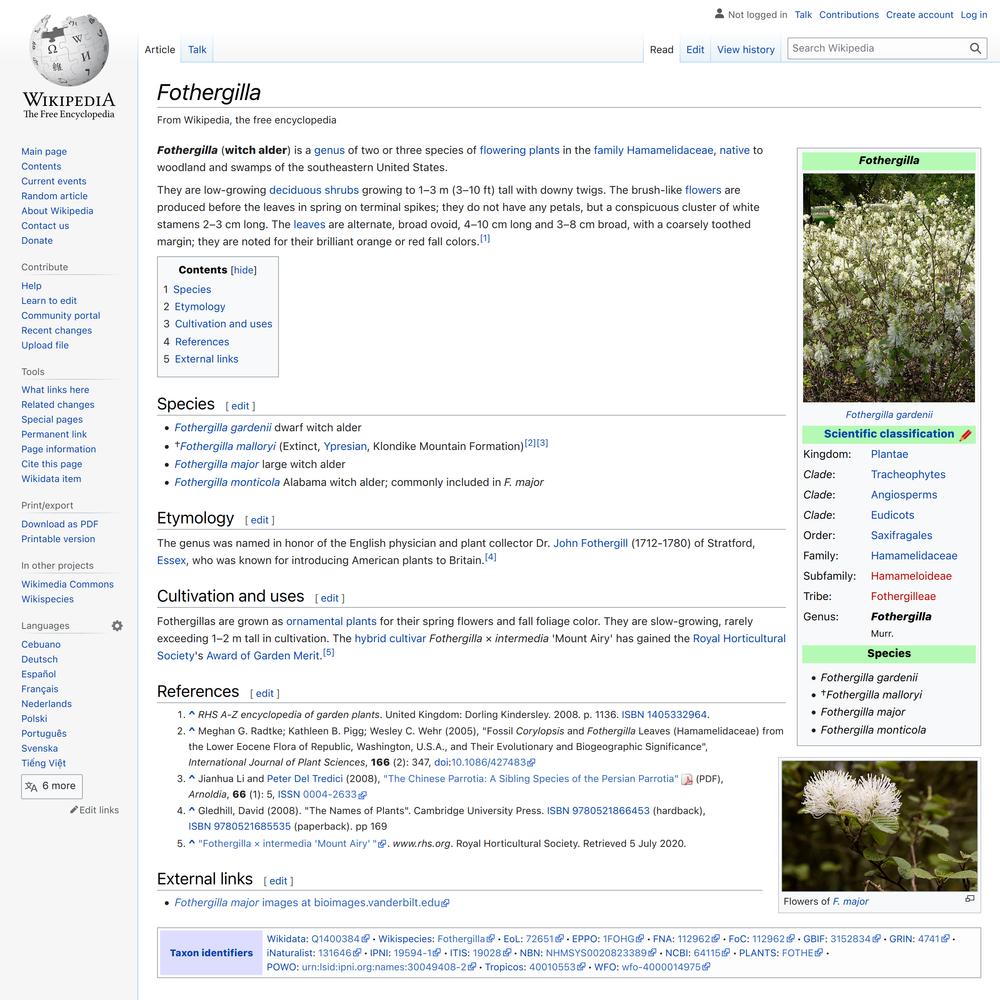This screenshot has width=1000, height=1000.
Task: Open Tiếng Việt language version
Action: click(x=43, y=763)
